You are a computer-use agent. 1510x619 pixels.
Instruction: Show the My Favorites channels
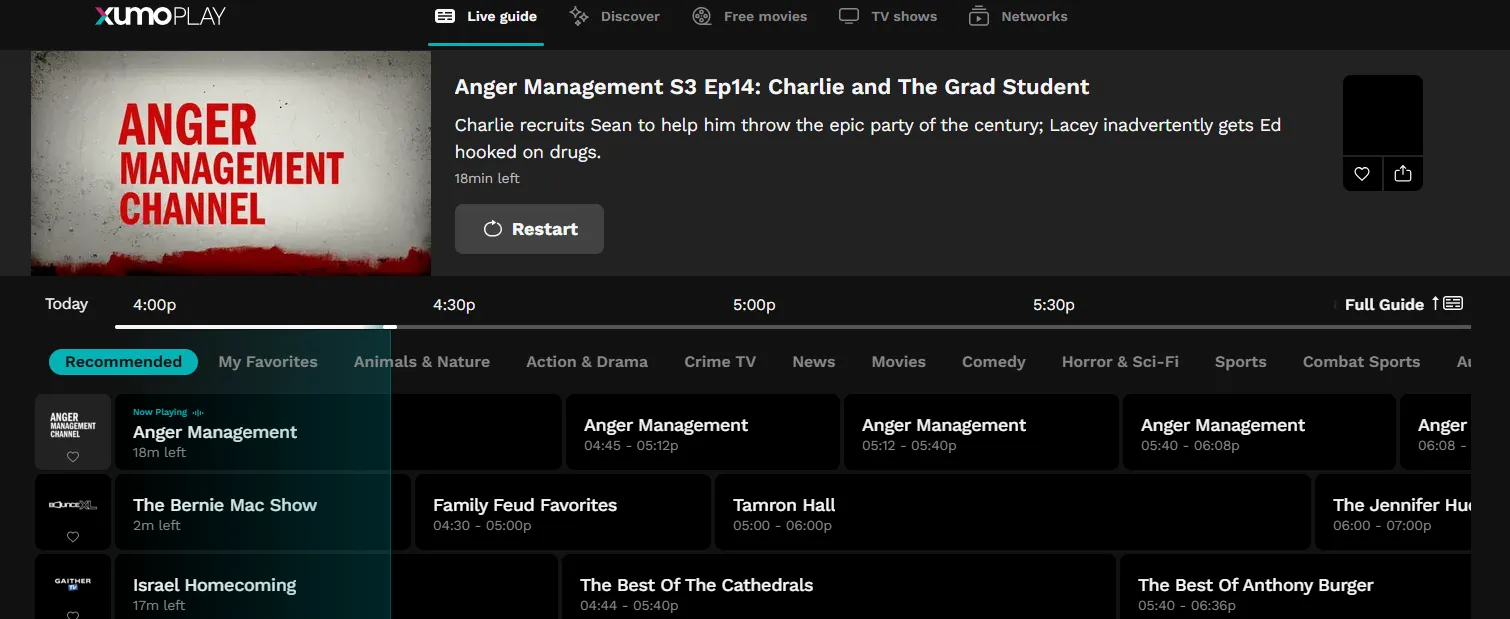click(x=268, y=362)
